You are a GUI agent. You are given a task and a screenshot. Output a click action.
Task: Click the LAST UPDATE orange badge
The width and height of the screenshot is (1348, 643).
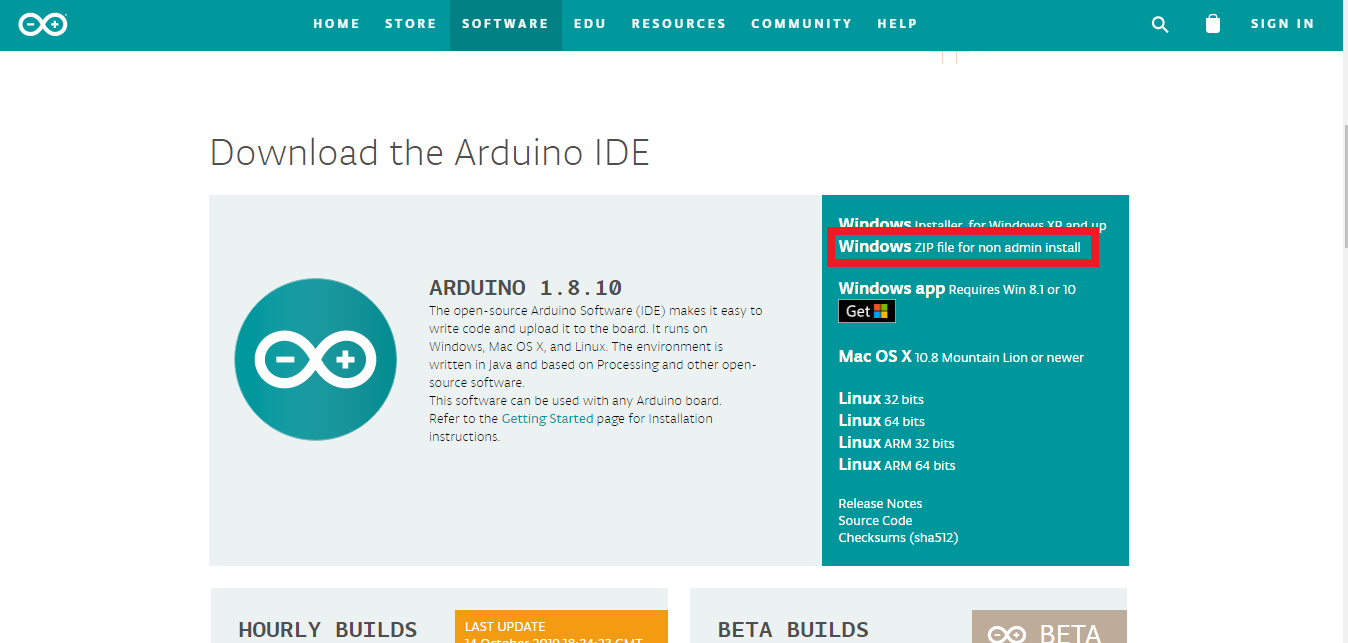coord(561,626)
